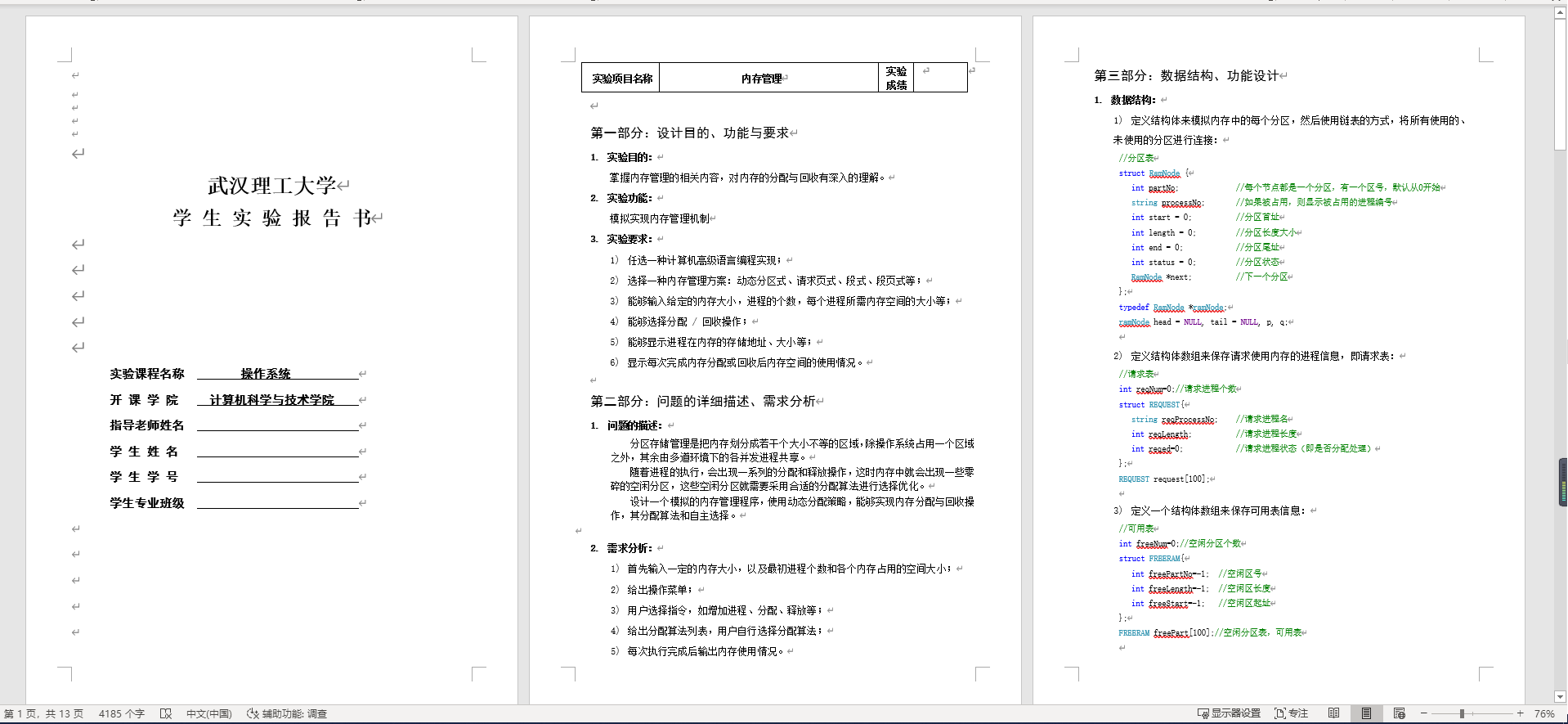Select the Print Layout view button
This screenshot has width=1568, height=724.
click(1366, 713)
